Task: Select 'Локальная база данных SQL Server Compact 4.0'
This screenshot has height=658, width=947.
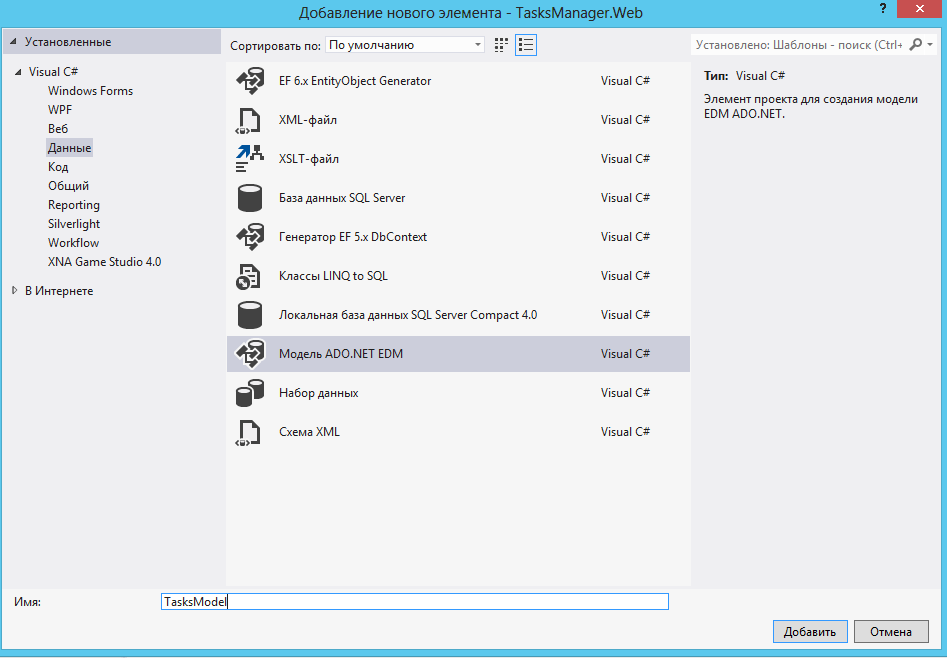Action: click(x=408, y=315)
